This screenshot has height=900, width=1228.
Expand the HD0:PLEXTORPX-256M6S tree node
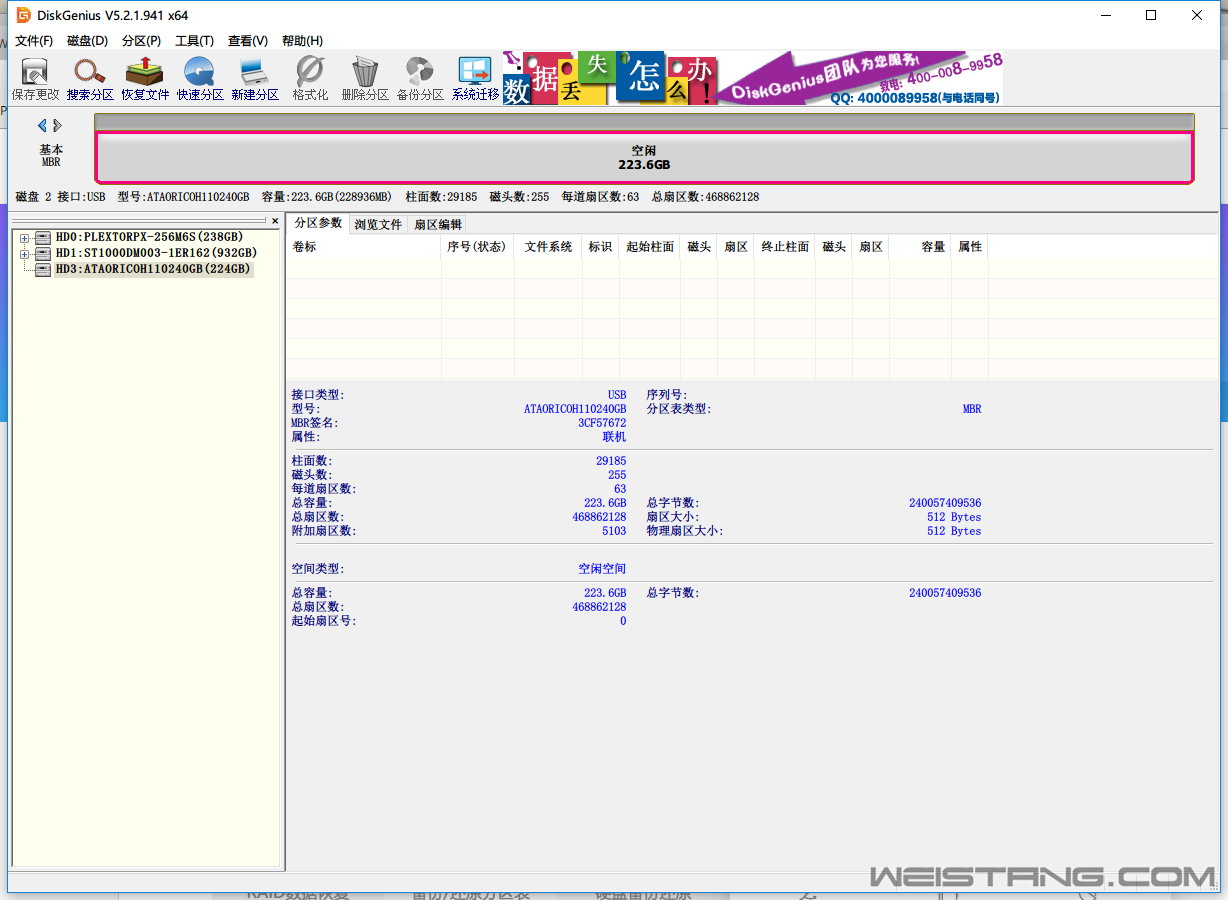coord(25,238)
